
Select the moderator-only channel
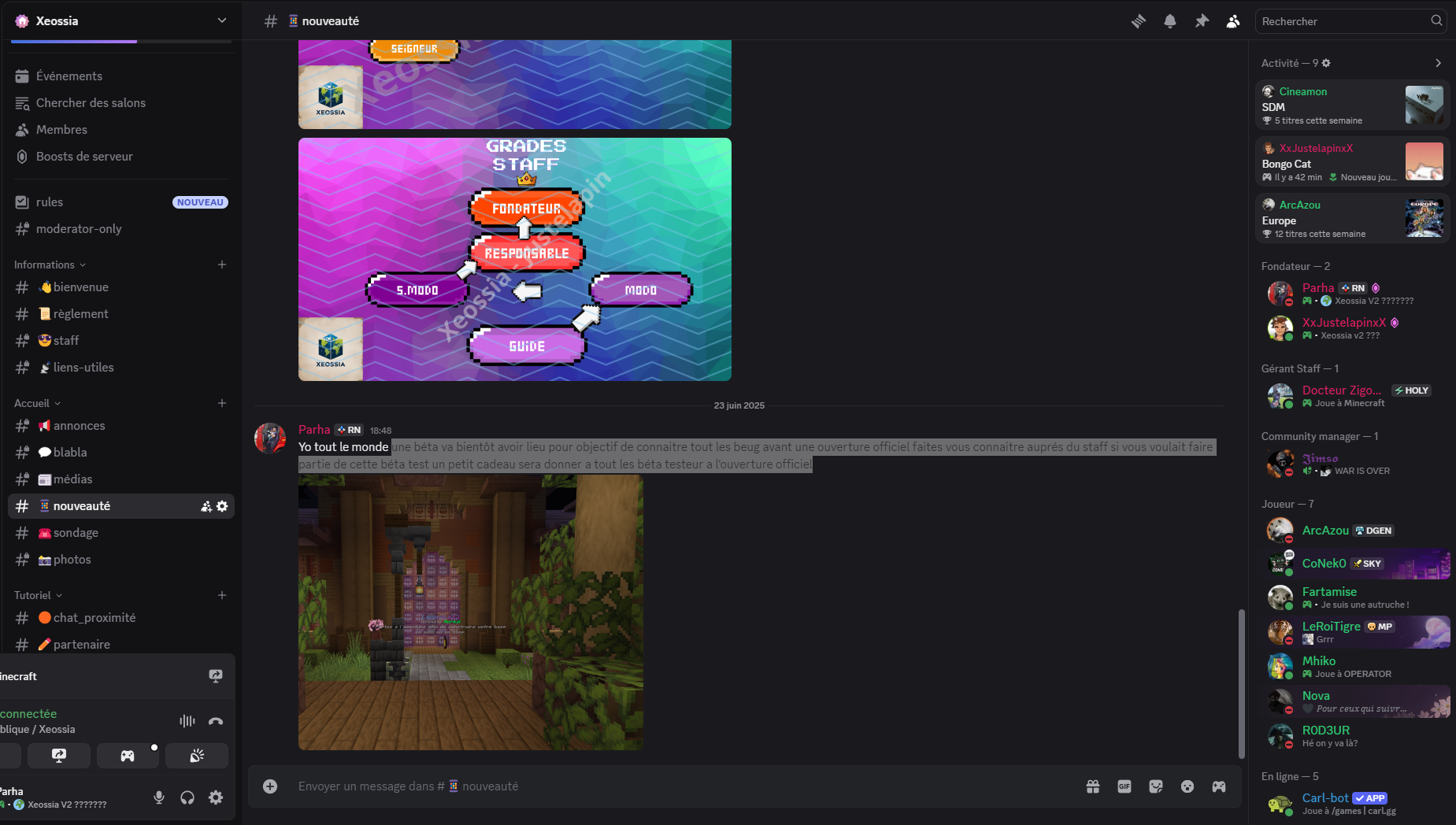[121, 229]
